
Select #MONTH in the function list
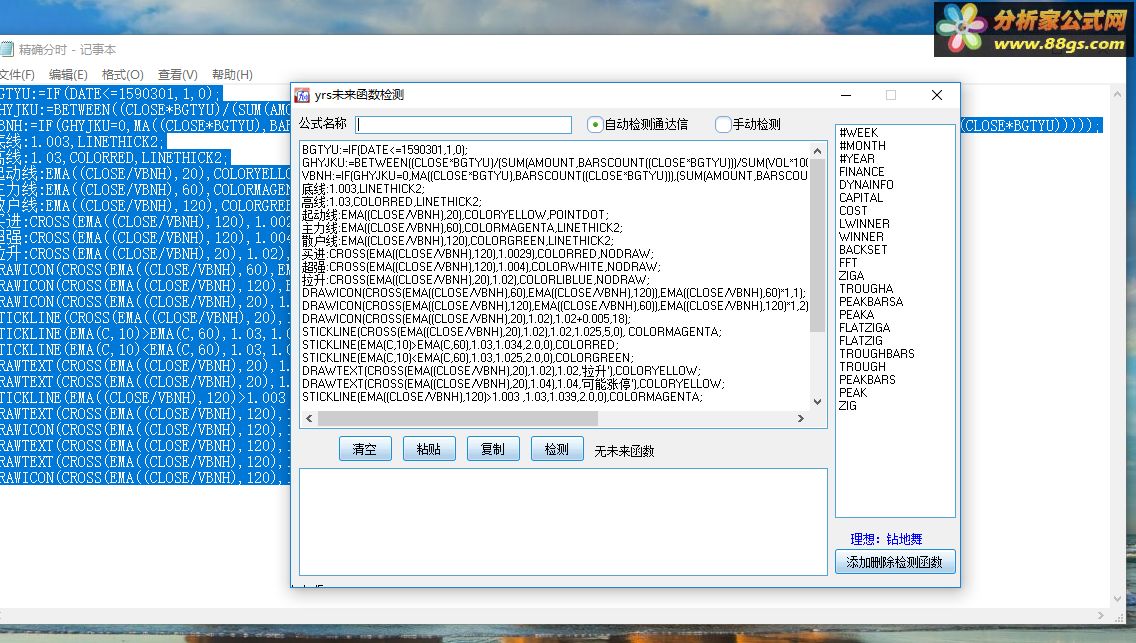[862, 146]
